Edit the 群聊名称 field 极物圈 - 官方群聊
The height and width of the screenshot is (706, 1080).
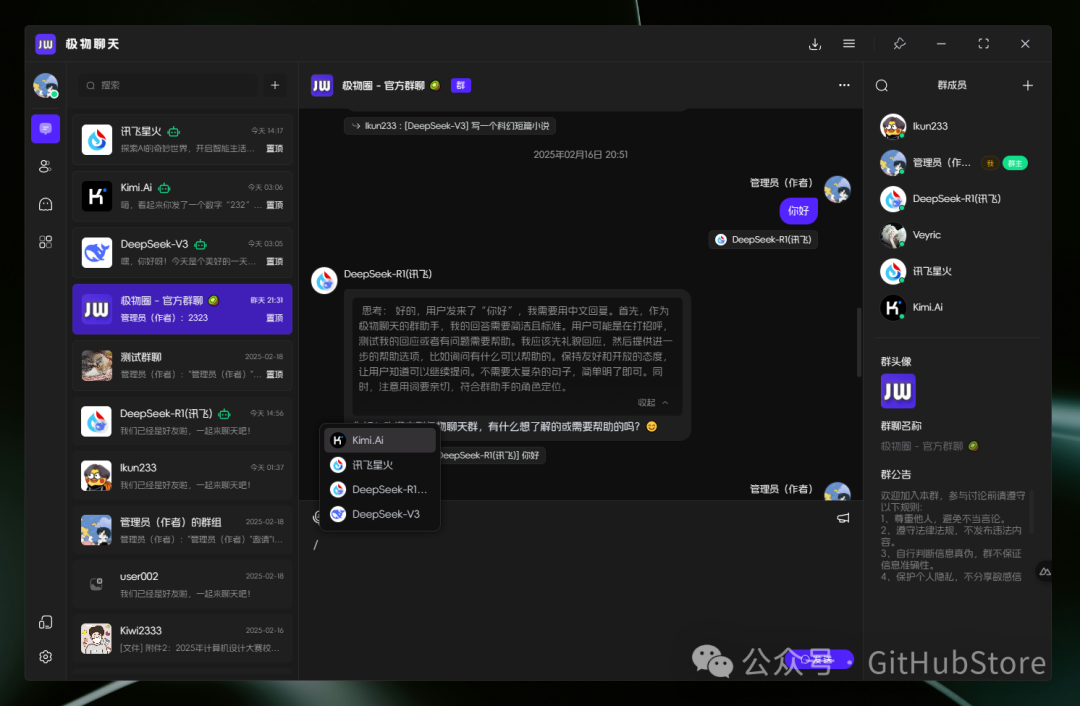point(929,446)
